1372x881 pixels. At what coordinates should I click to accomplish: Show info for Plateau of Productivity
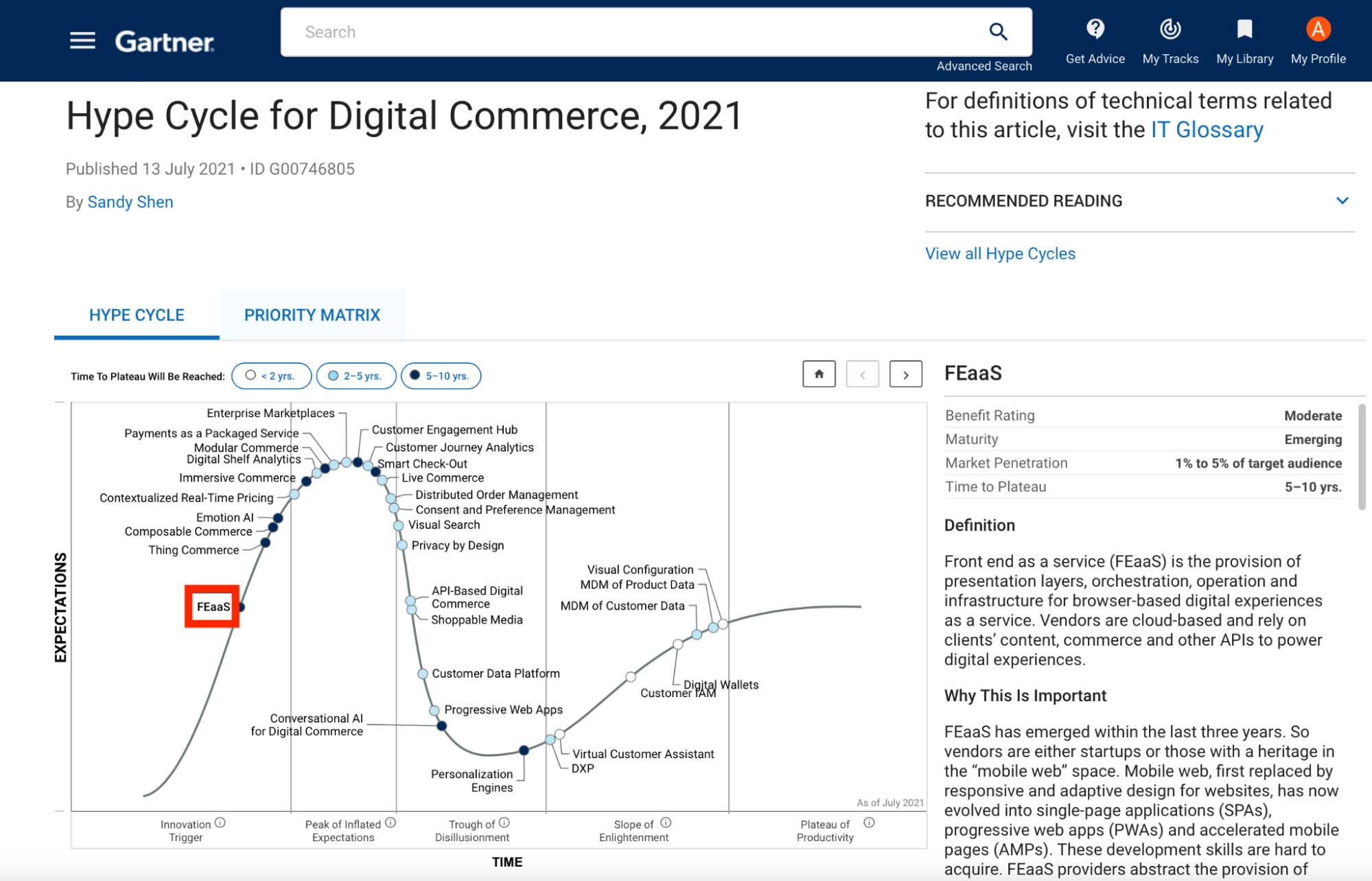click(x=869, y=823)
